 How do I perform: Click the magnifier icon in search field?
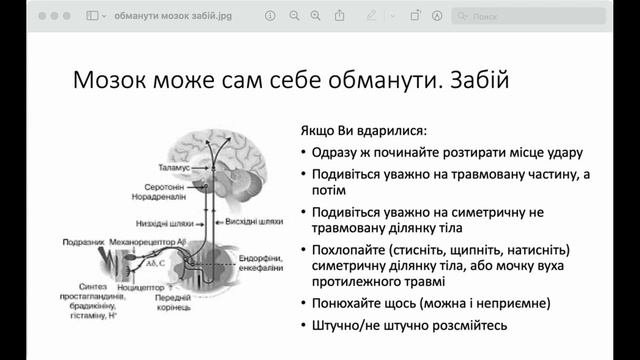tap(462, 16)
